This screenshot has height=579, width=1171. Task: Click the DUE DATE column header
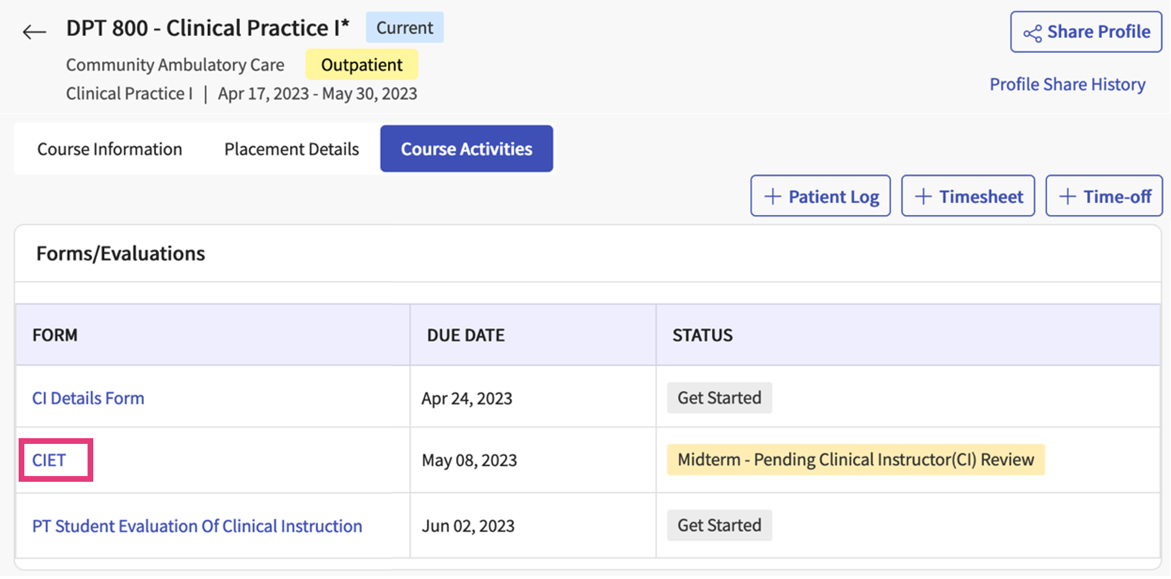coord(465,335)
